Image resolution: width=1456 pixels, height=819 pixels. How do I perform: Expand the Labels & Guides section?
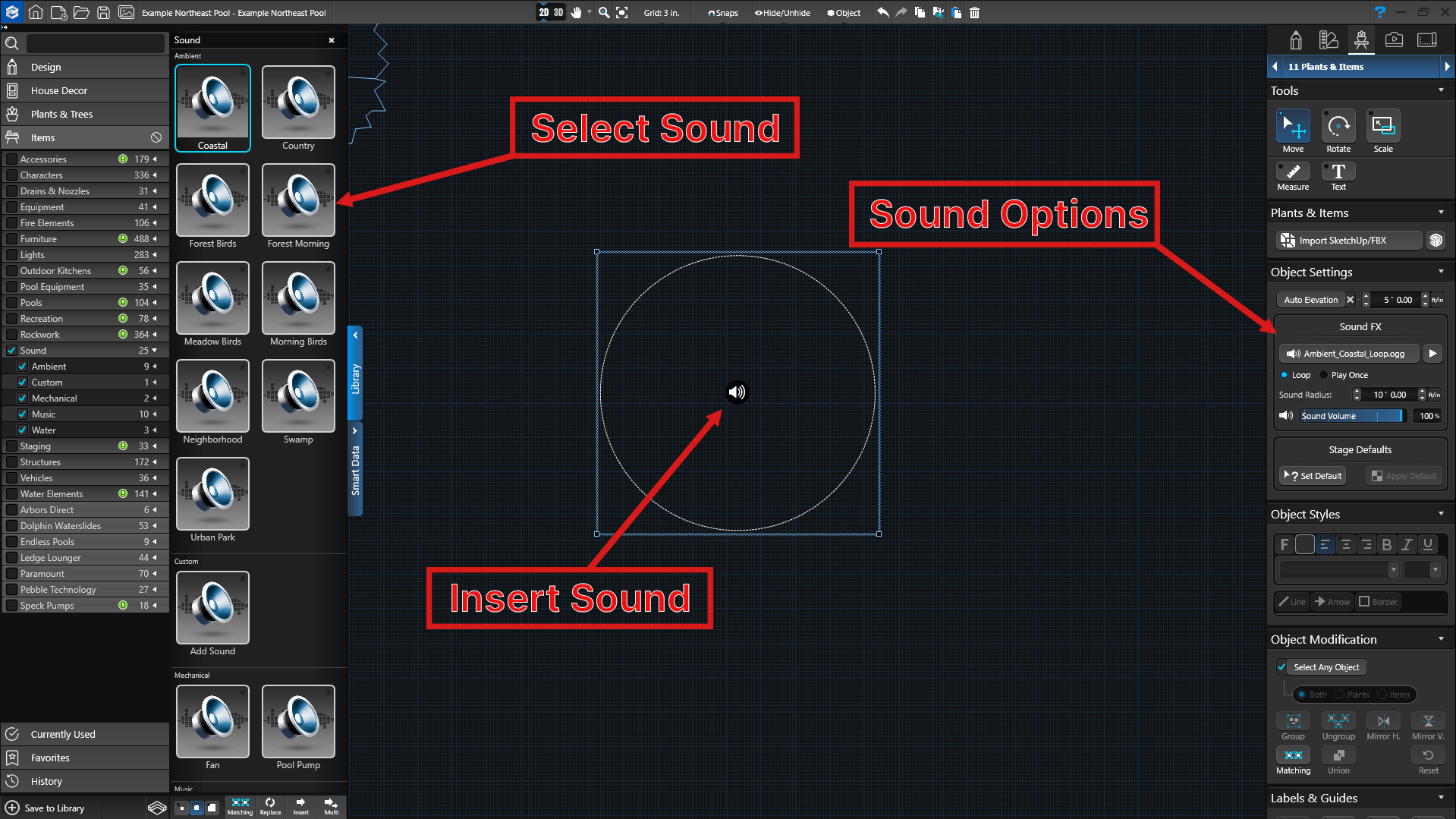pyautogui.click(x=1441, y=798)
